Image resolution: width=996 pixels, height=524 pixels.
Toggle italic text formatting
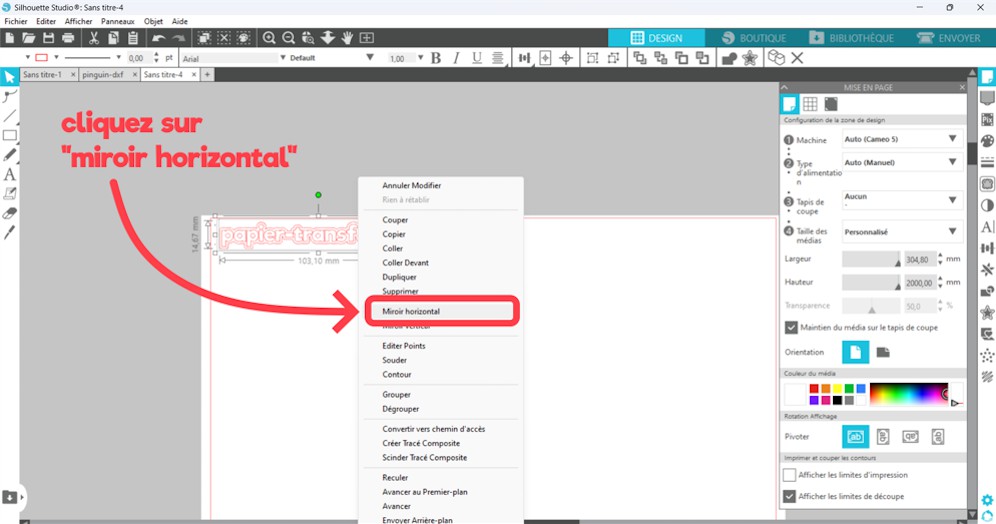[456, 58]
